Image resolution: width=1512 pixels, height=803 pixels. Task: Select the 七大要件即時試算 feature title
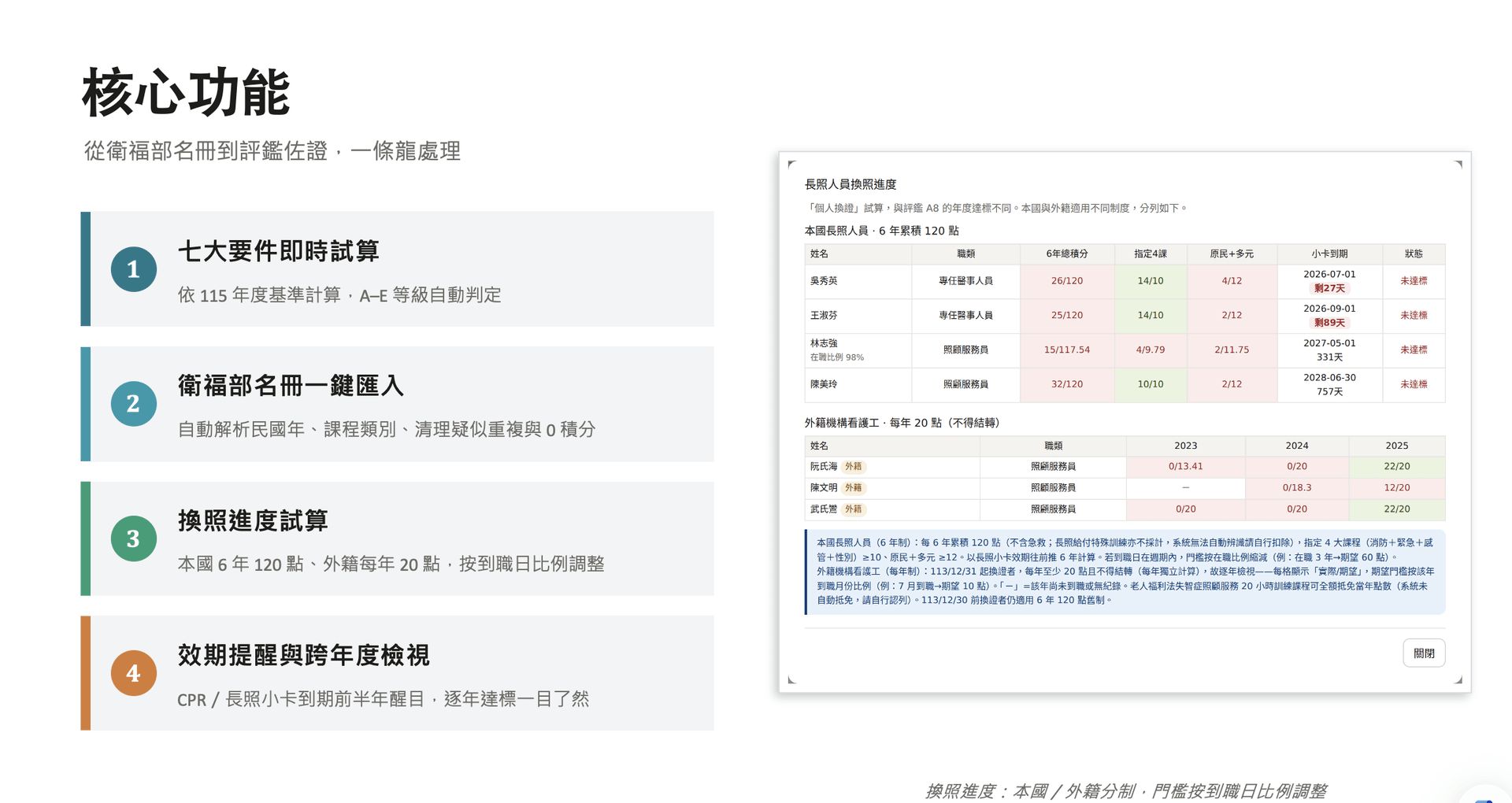click(279, 251)
